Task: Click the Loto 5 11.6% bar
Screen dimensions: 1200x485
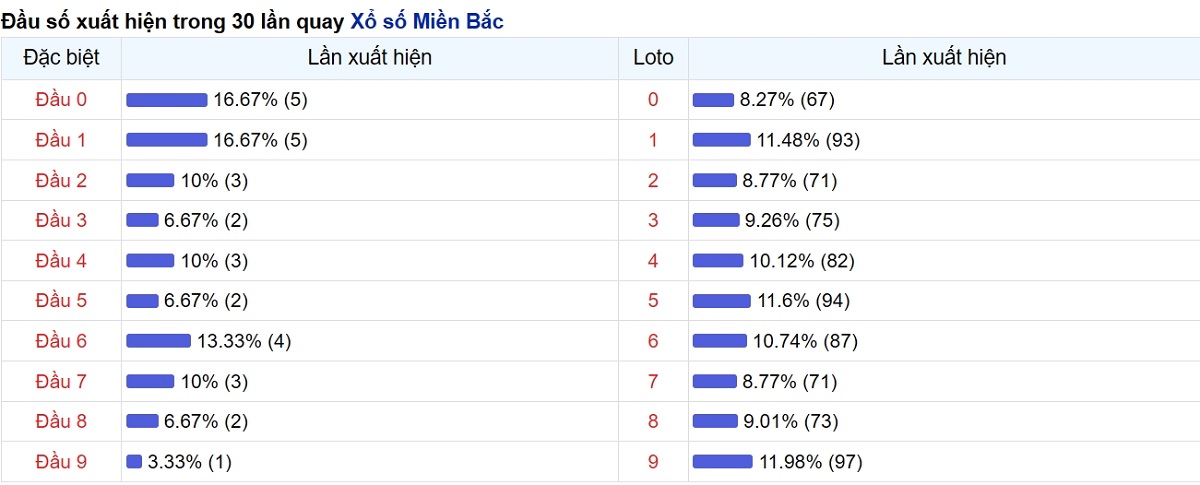Action: click(721, 301)
